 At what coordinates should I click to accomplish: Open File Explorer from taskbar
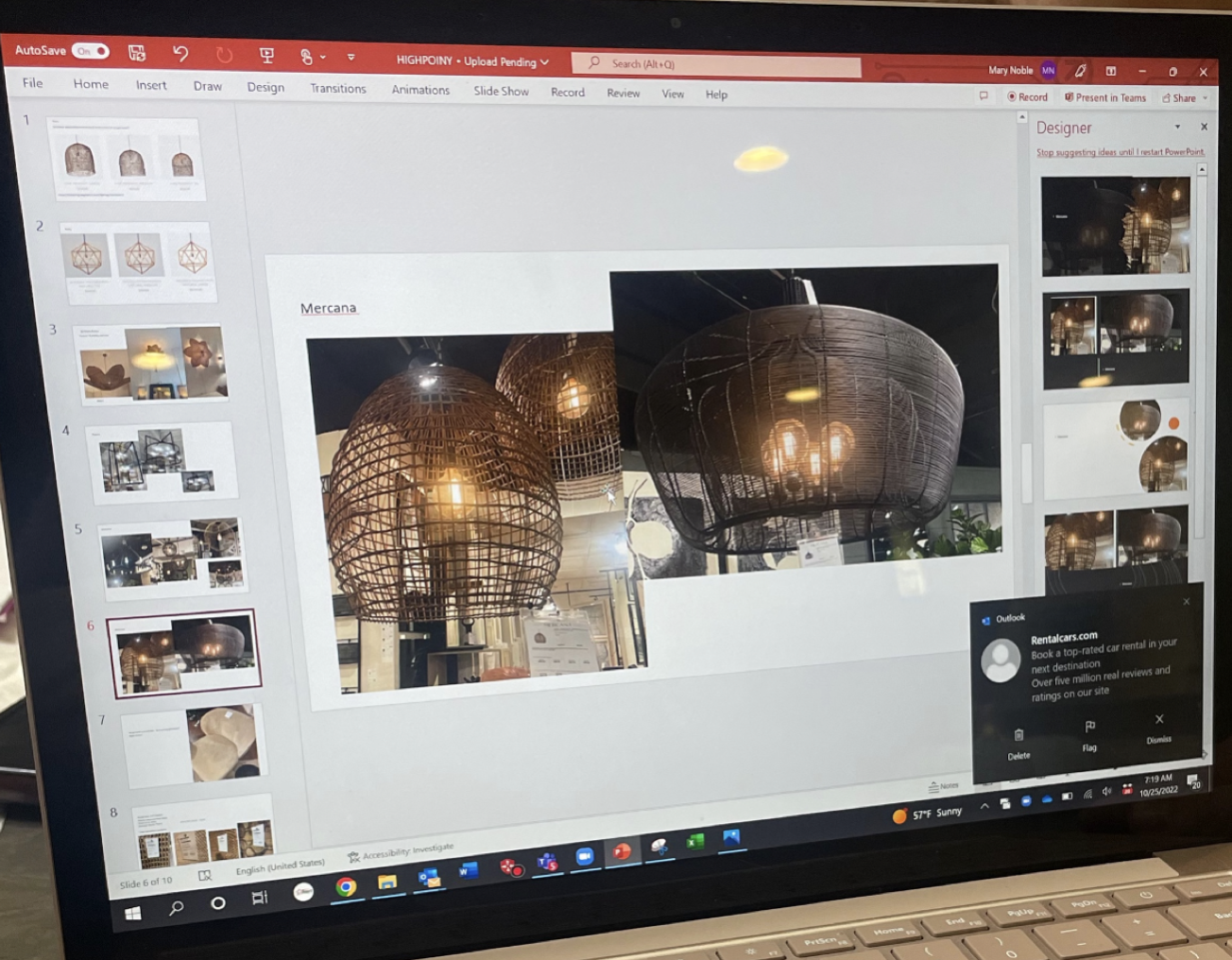(387, 882)
